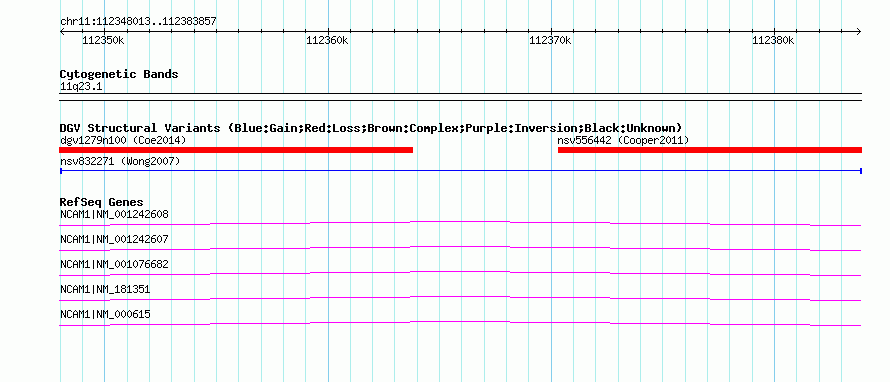890x382 pixels.
Task: Click the left arrow on the ruler
Action: coord(62,31)
